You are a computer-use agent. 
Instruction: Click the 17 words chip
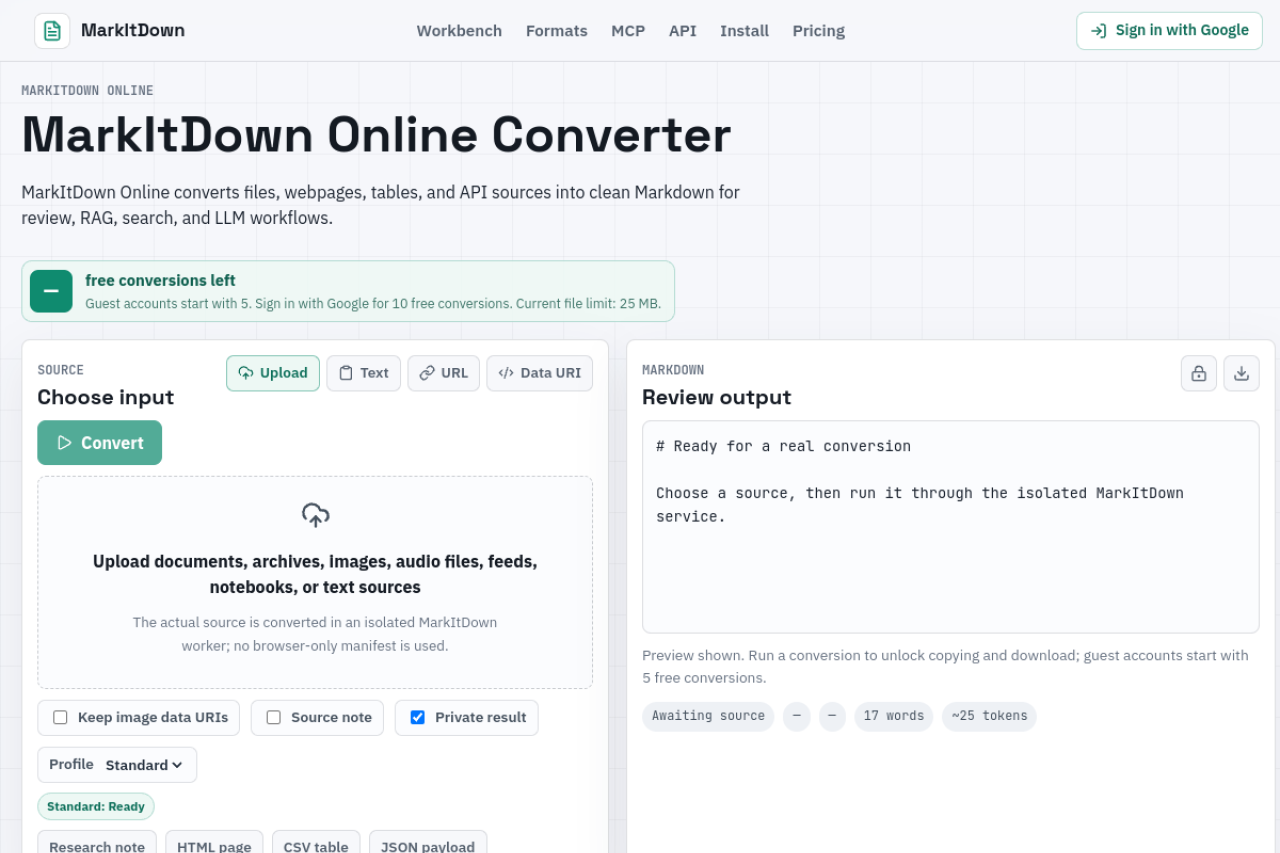click(x=894, y=716)
